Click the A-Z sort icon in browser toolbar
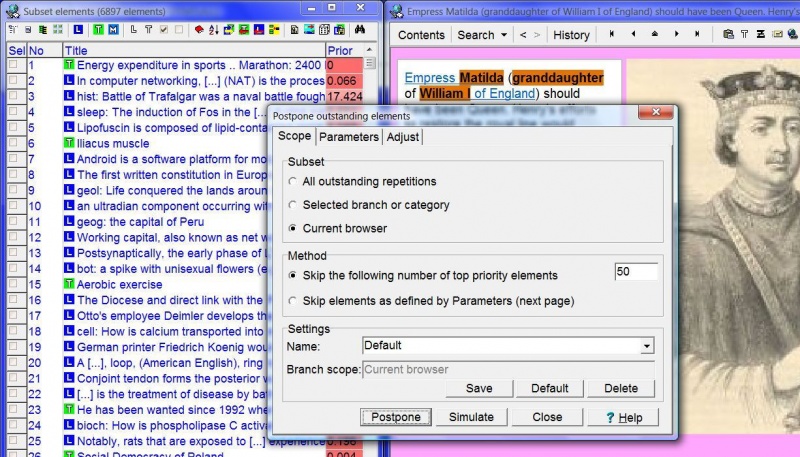Image resolution: width=800 pixels, height=457 pixels. pos(214,30)
